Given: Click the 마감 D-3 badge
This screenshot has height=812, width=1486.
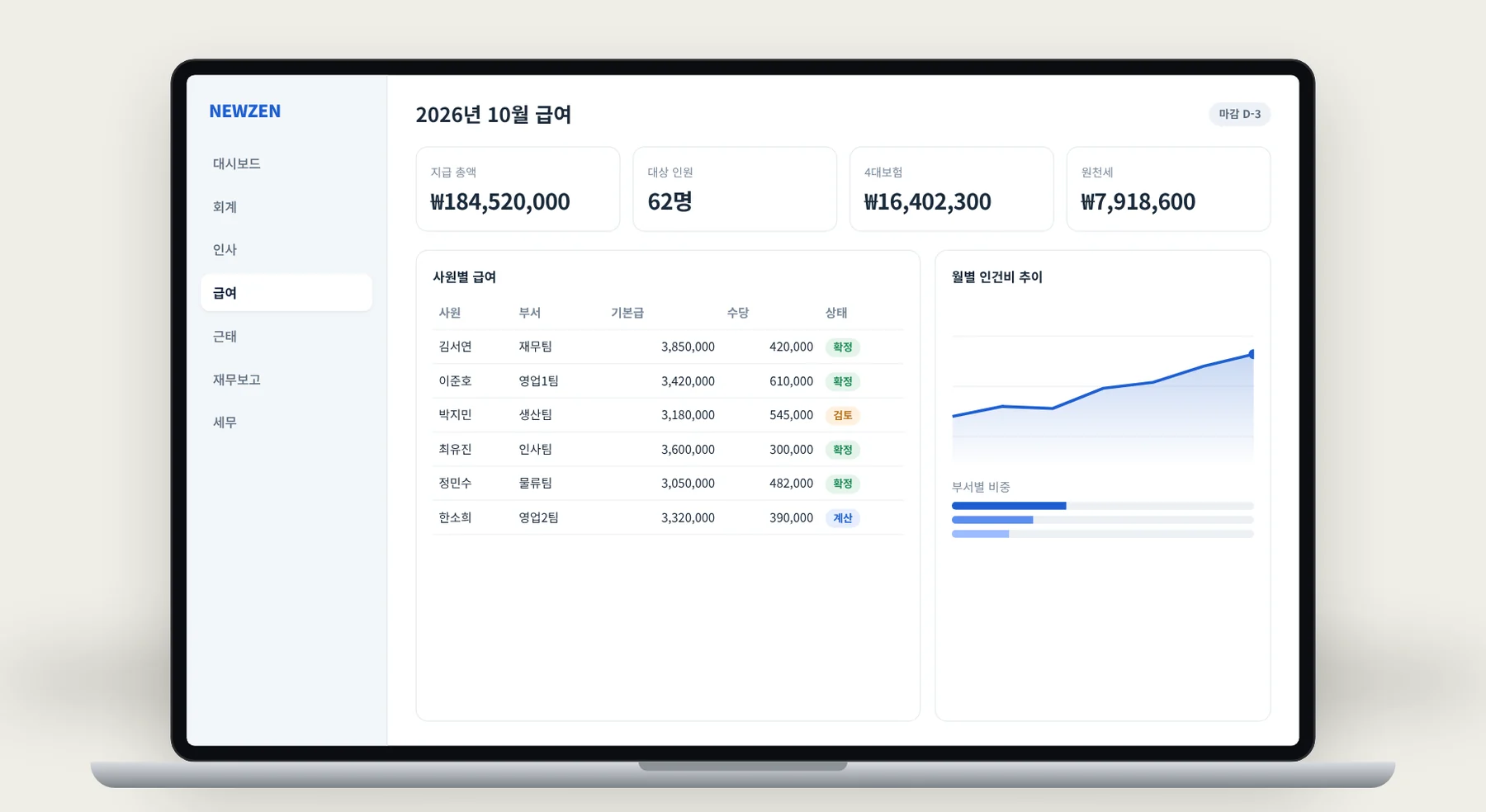Looking at the screenshot, I should point(1239,114).
